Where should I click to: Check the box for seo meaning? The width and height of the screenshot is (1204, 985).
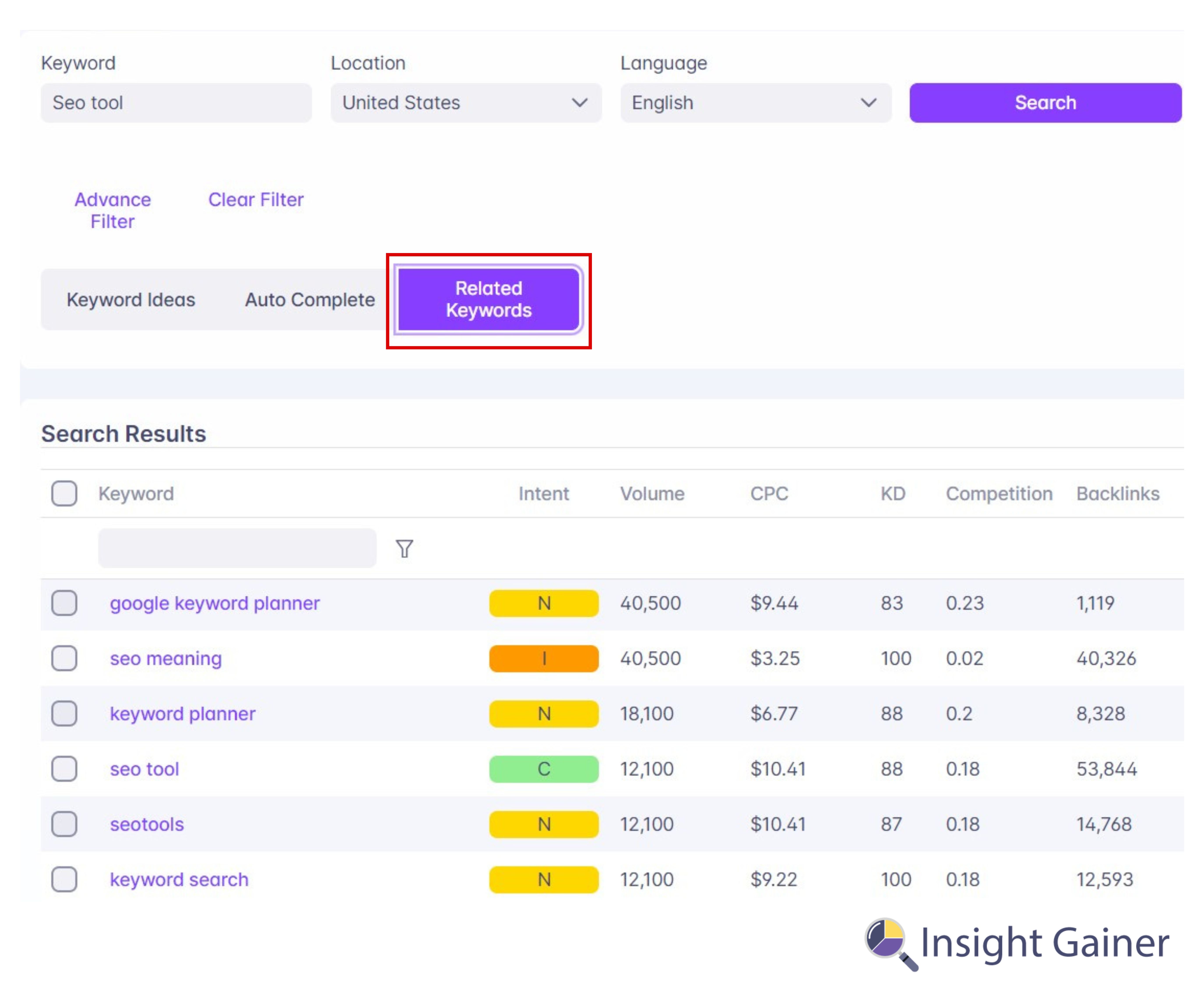click(x=64, y=658)
